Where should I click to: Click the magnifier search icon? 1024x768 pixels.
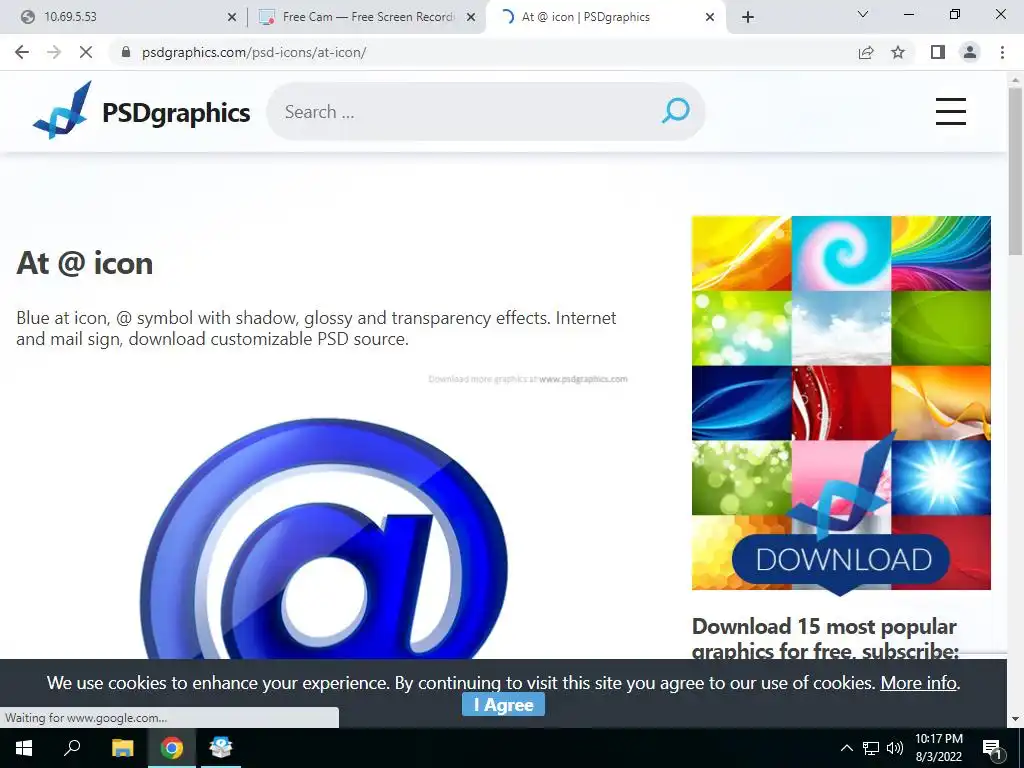(675, 111)
